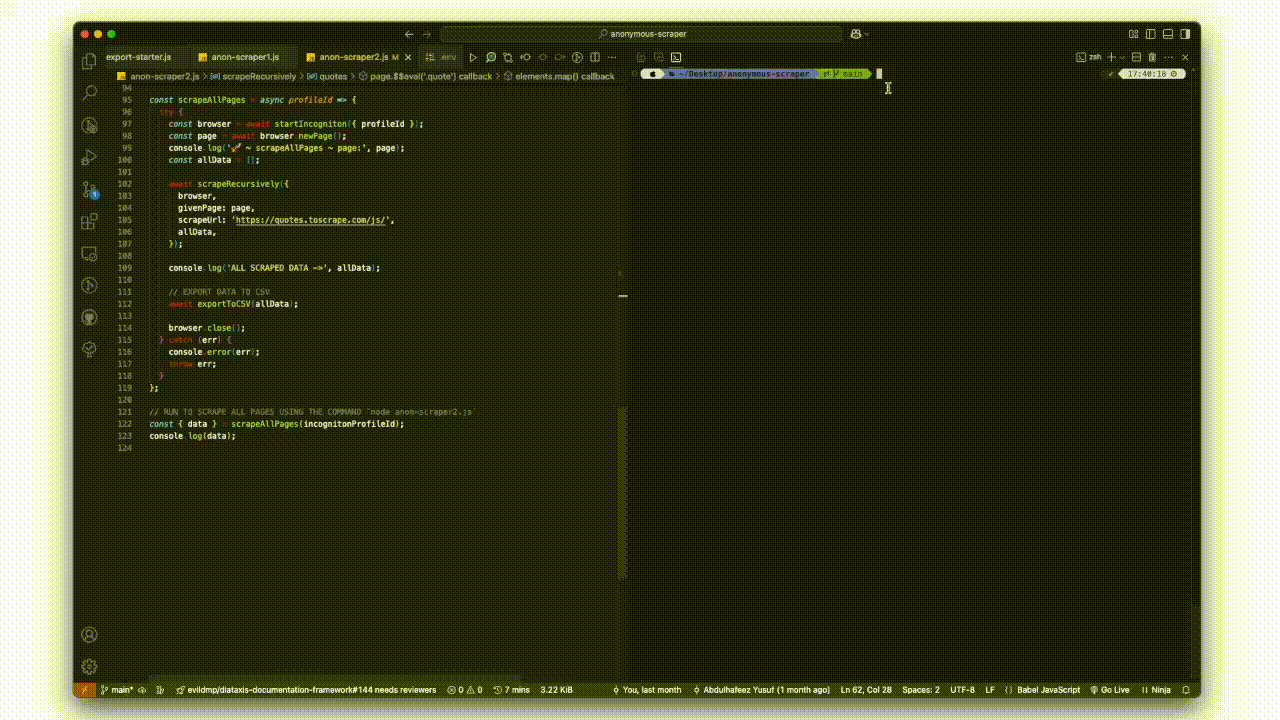The width and height of the screenshot is (1280, 720).
Task: Open the GitHub view in the sidebar
Action: click(89, 317)
